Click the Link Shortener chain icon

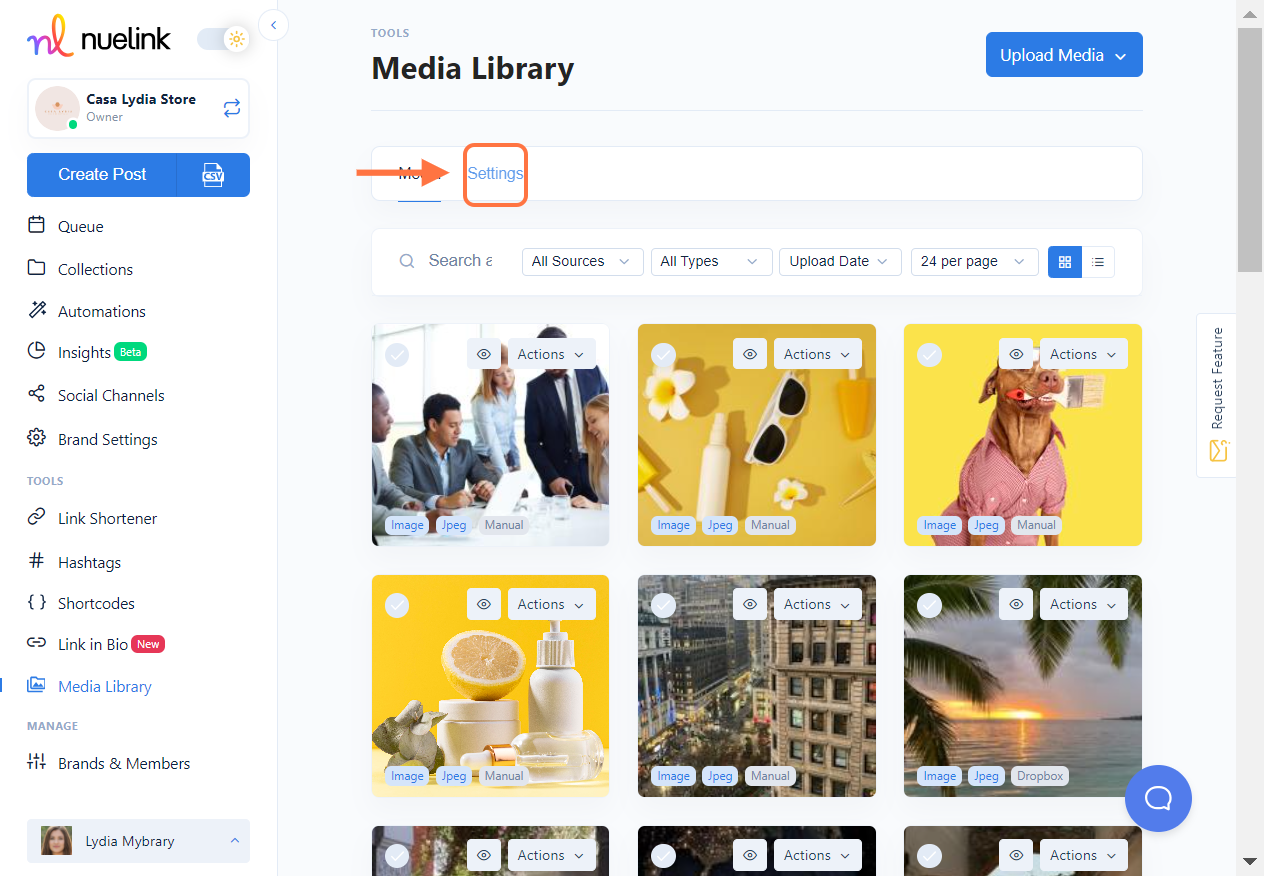pos(37,517)
